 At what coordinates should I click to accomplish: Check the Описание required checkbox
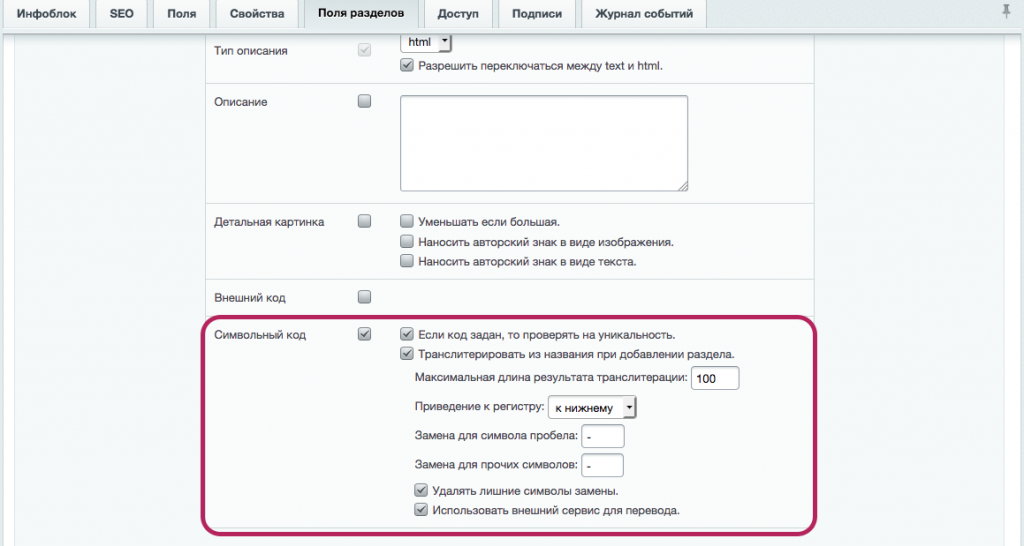pyautogui.click(x=364, y=101)
